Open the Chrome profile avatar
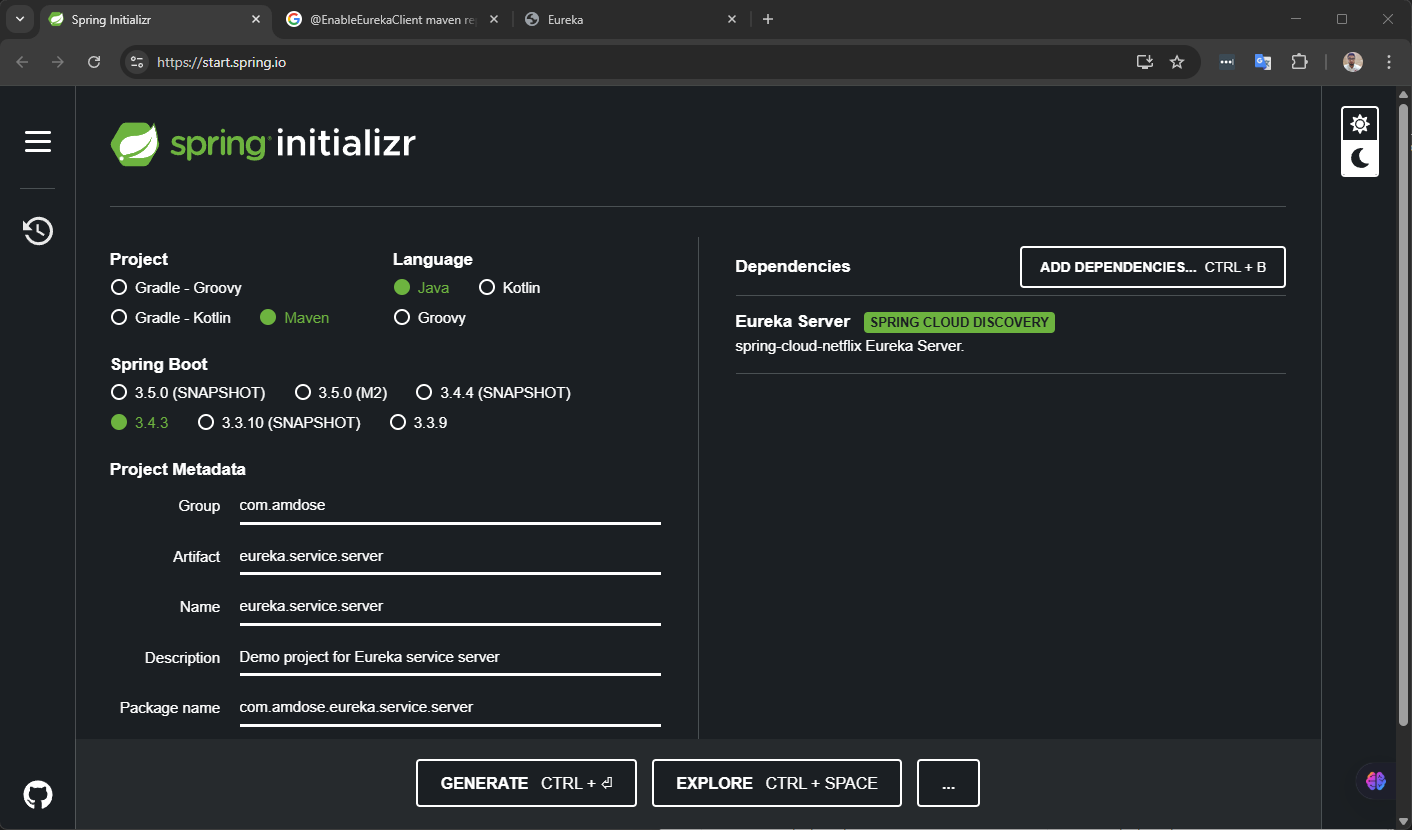 click(1353, 62)
